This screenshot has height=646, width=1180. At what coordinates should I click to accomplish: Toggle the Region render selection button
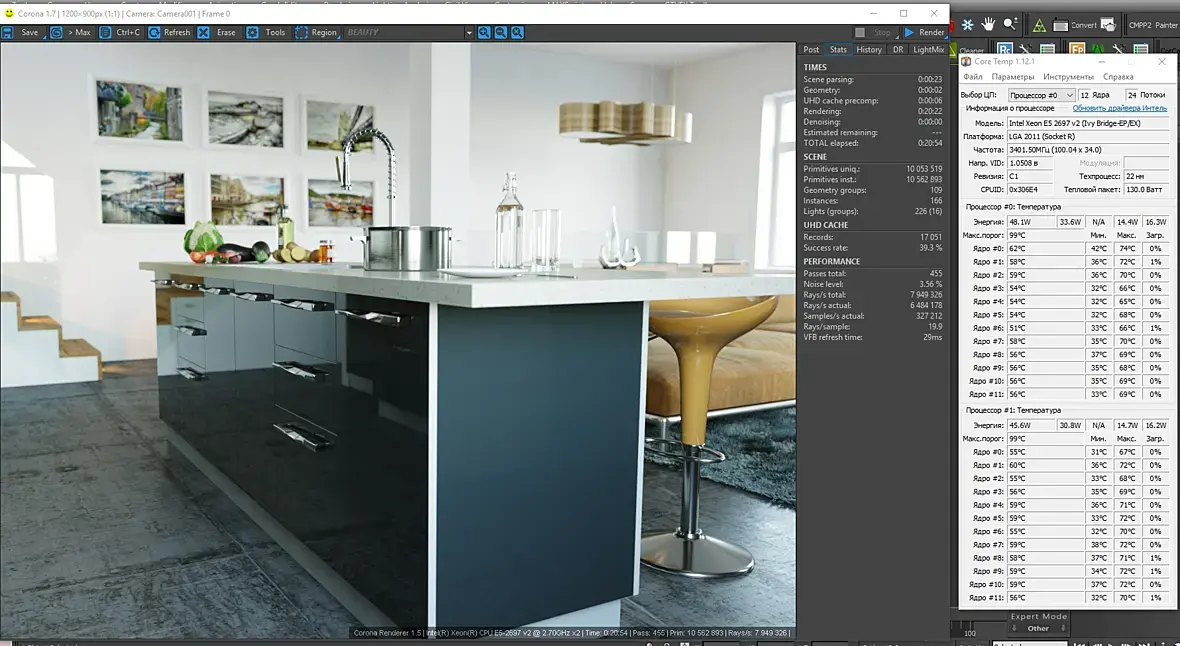(316, 32)
